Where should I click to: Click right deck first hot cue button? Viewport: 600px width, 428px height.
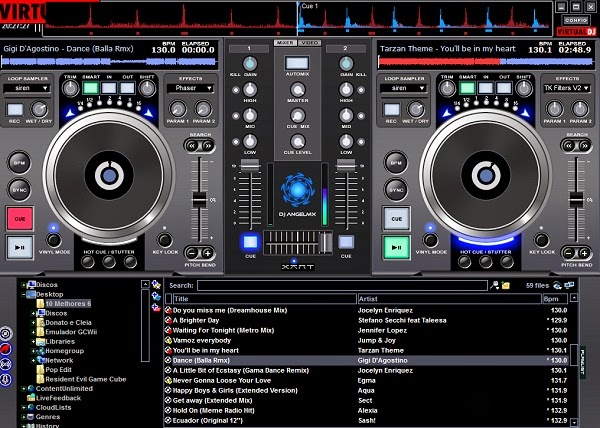465,262
